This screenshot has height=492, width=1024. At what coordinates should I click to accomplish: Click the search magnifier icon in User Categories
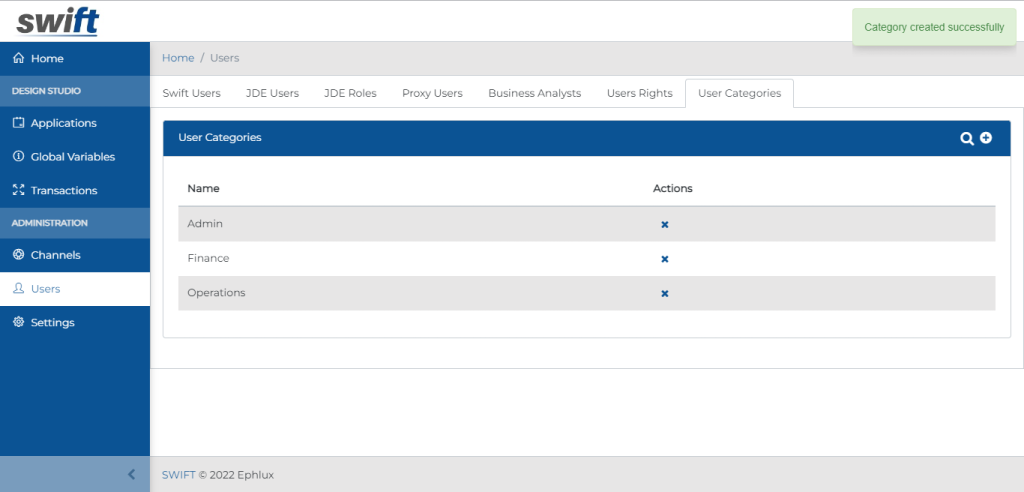pos(967,138)
